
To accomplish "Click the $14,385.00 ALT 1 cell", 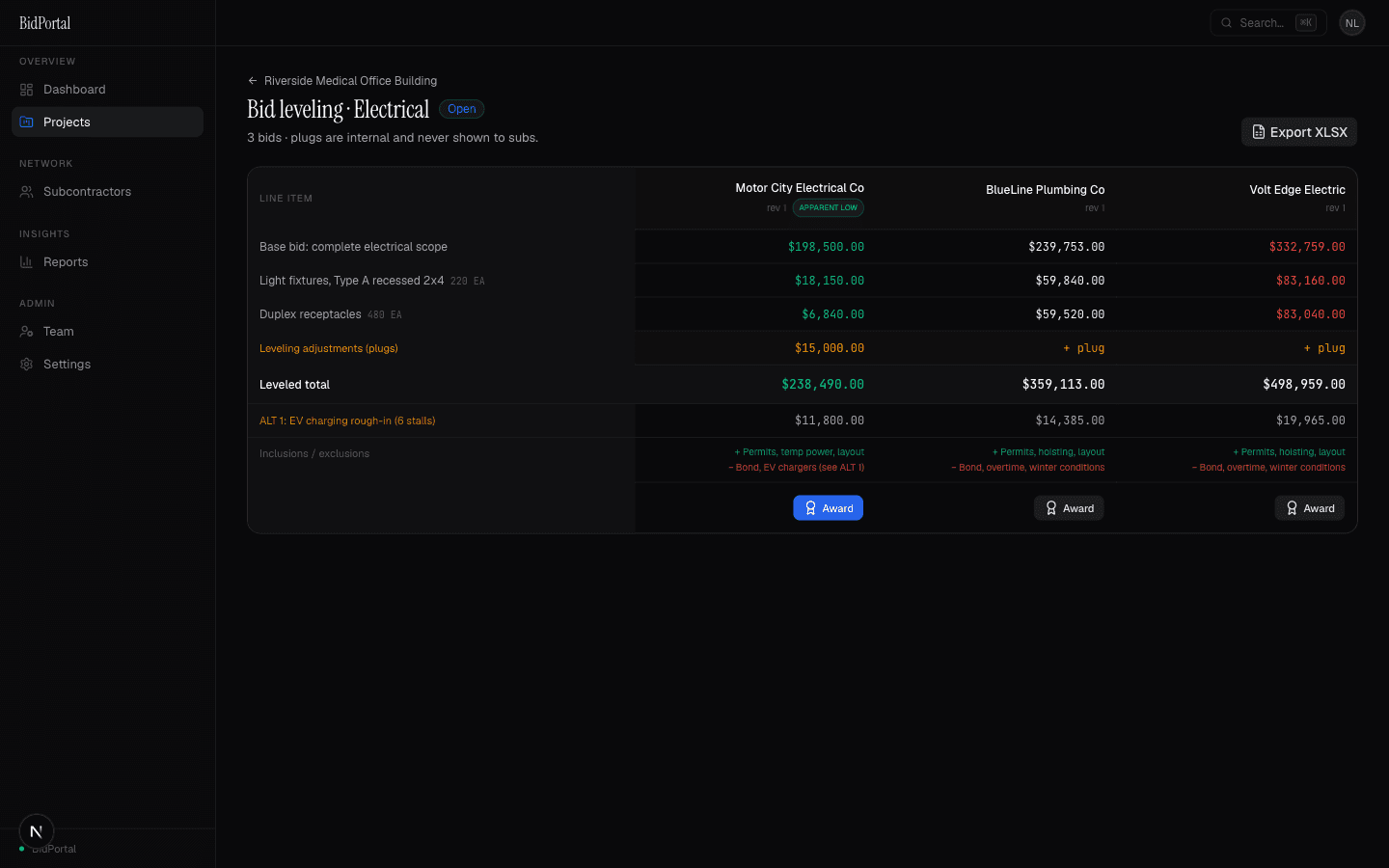I will [1070, 420].
